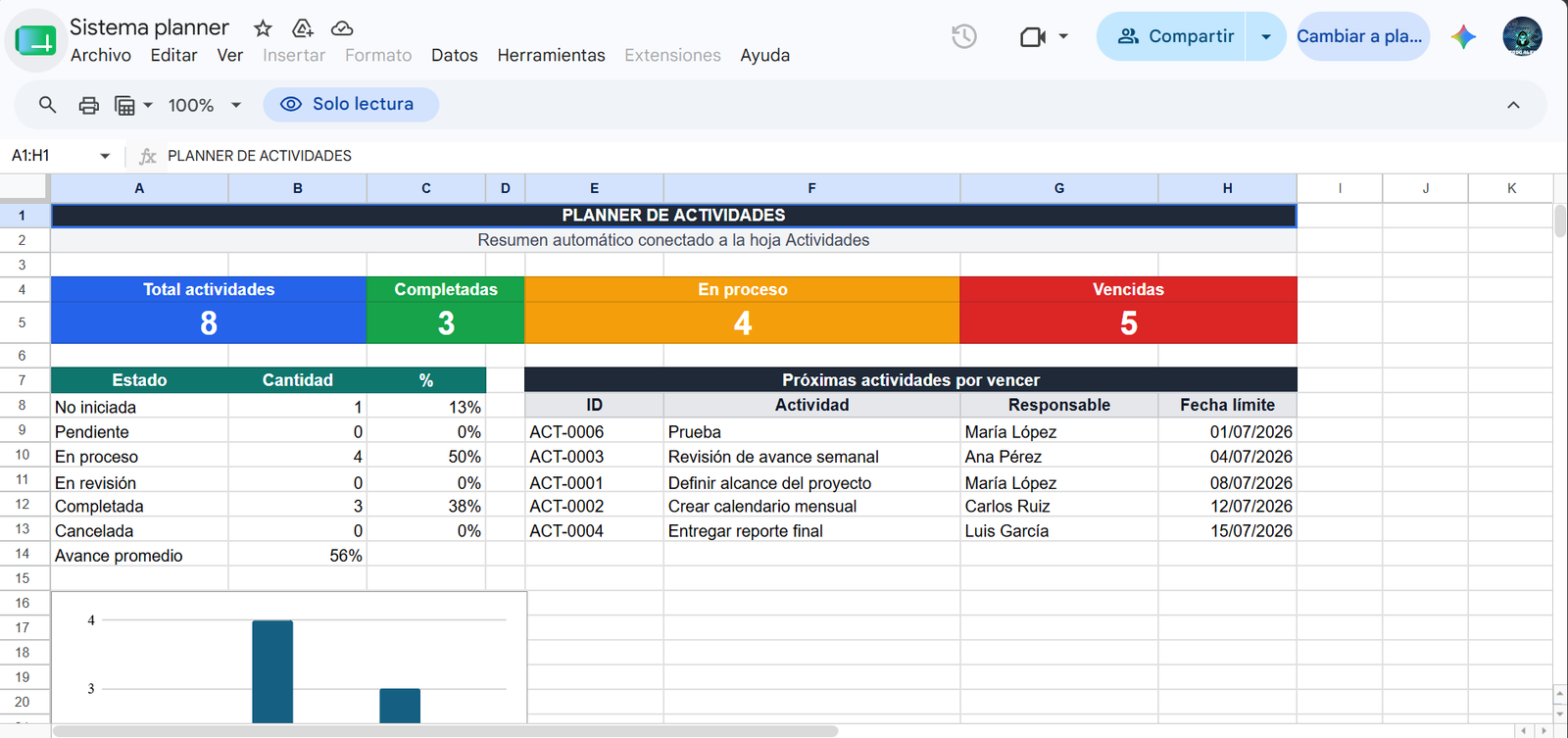Click the fx formula icon
Viewport: 1568px width, 738px height.
[x=148, y=156]
